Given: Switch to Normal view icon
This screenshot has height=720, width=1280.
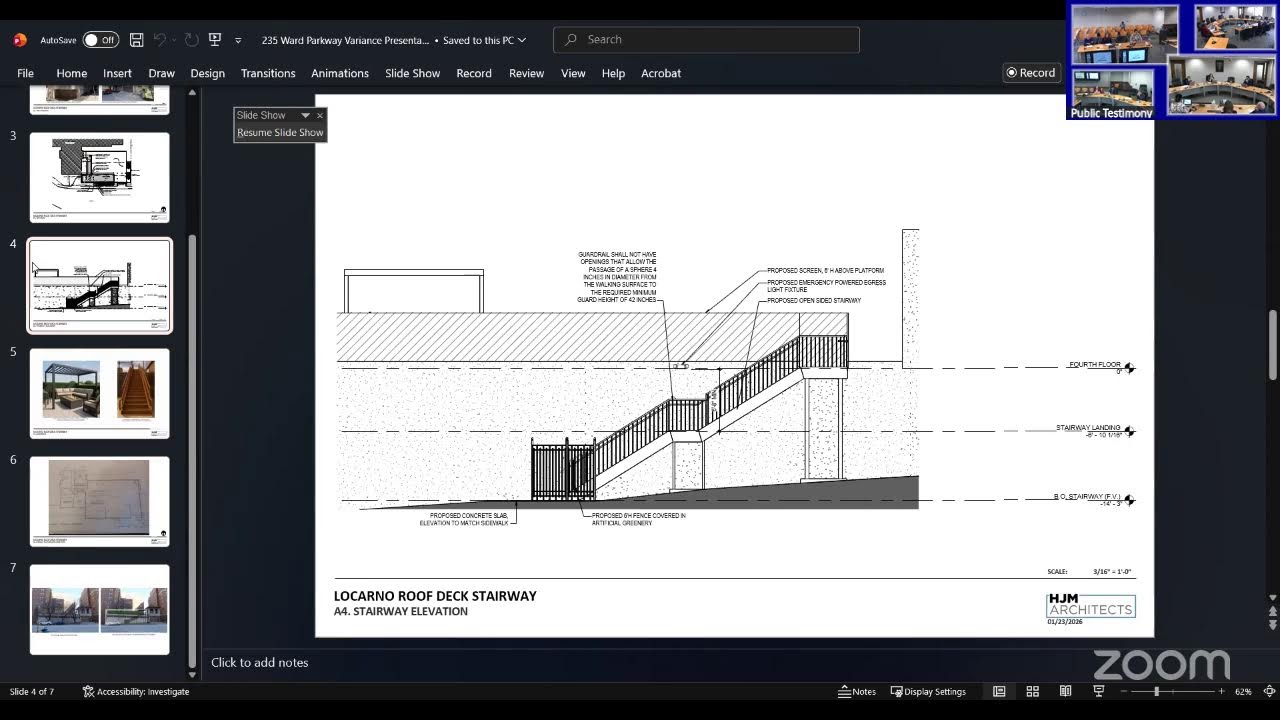Looking at the screenshot, I should click(999, 692).
